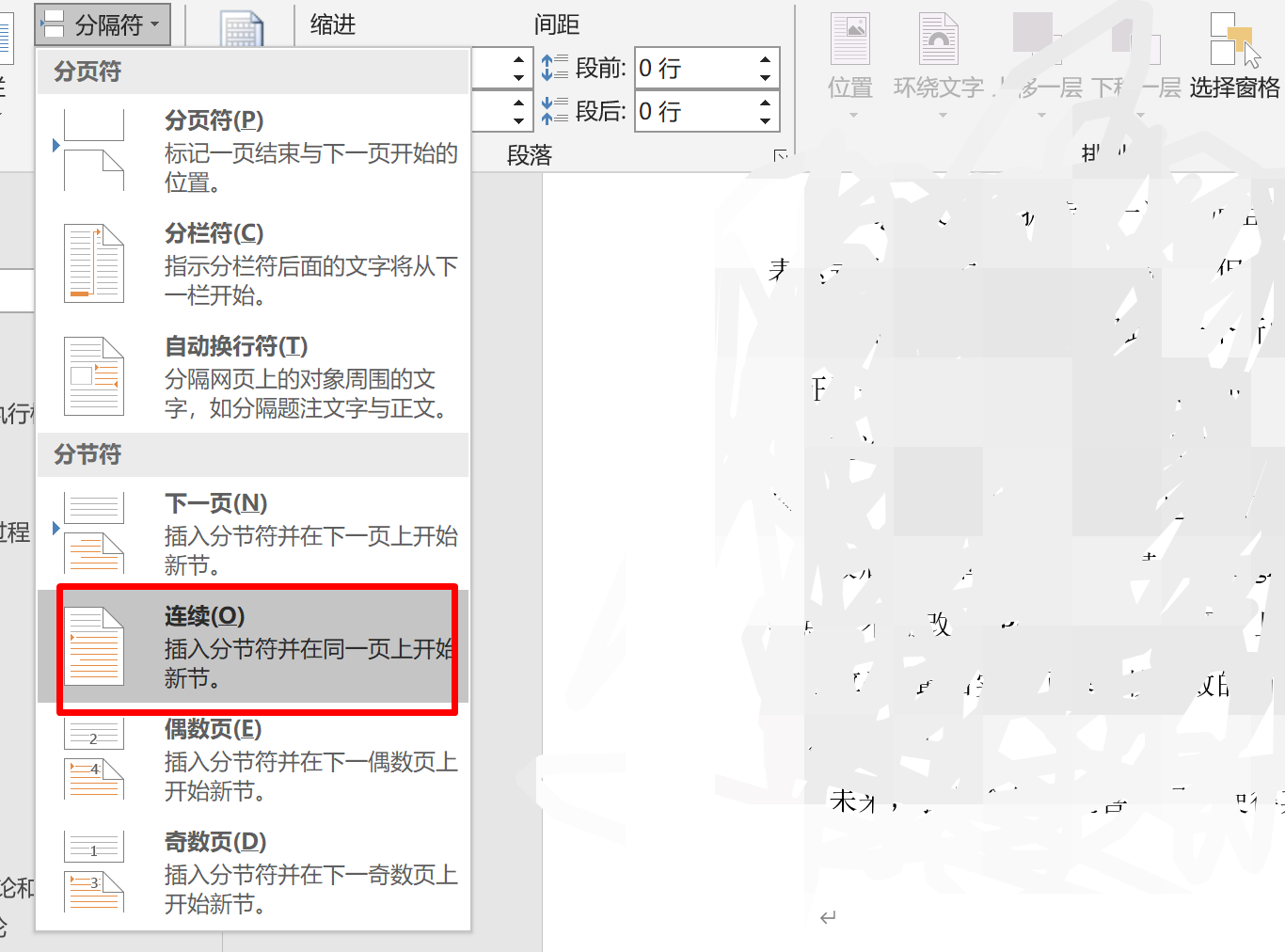
Task: Click the 段前 spacing before field
Action: tap(695, 68)
